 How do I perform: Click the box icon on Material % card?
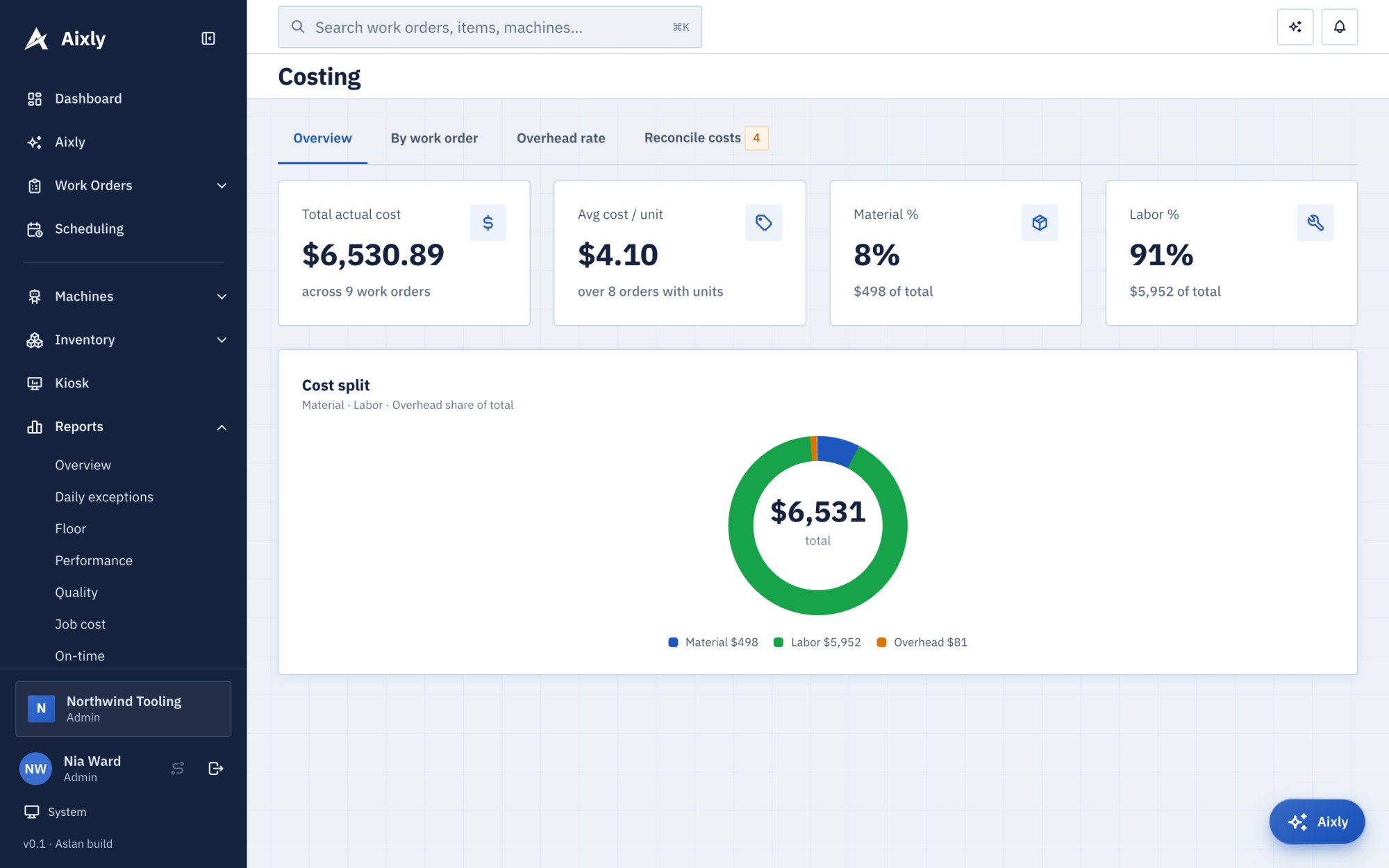(1040, 223)
